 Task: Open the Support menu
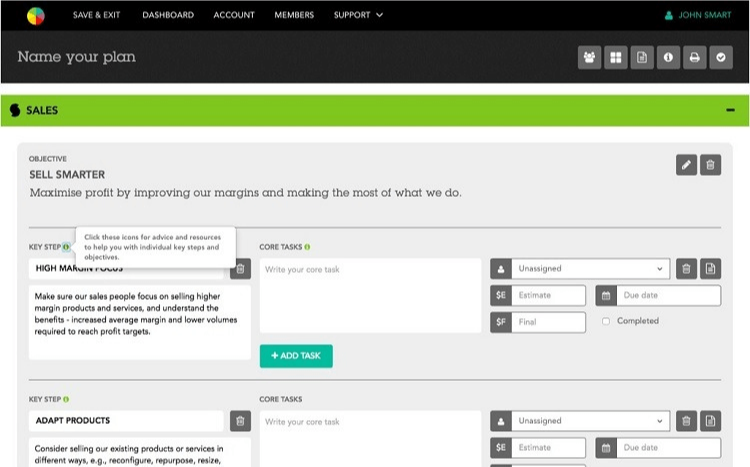pyautogui.click(x=358, y=15)
